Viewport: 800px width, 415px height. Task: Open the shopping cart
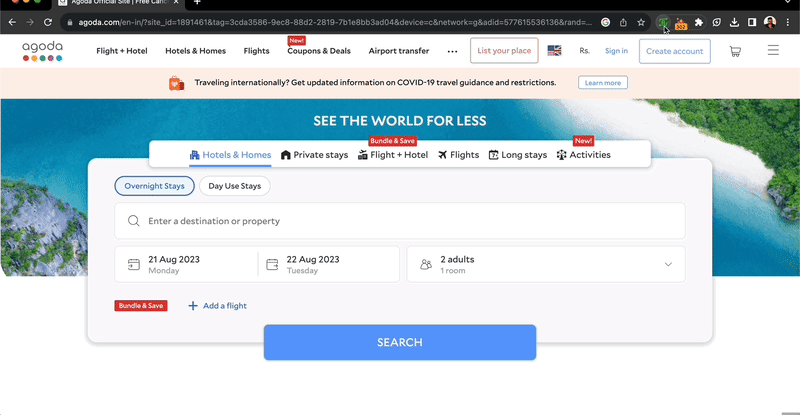click(x=735, y=51)
